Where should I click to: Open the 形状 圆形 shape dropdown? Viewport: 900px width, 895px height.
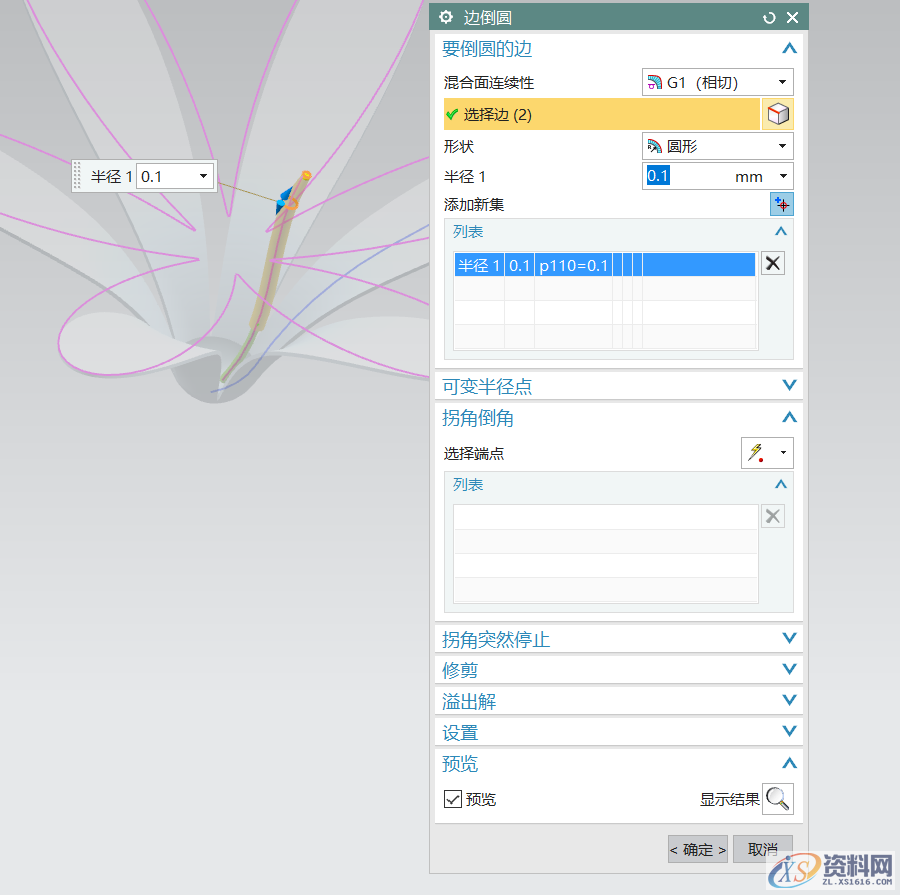coord(717,146)
